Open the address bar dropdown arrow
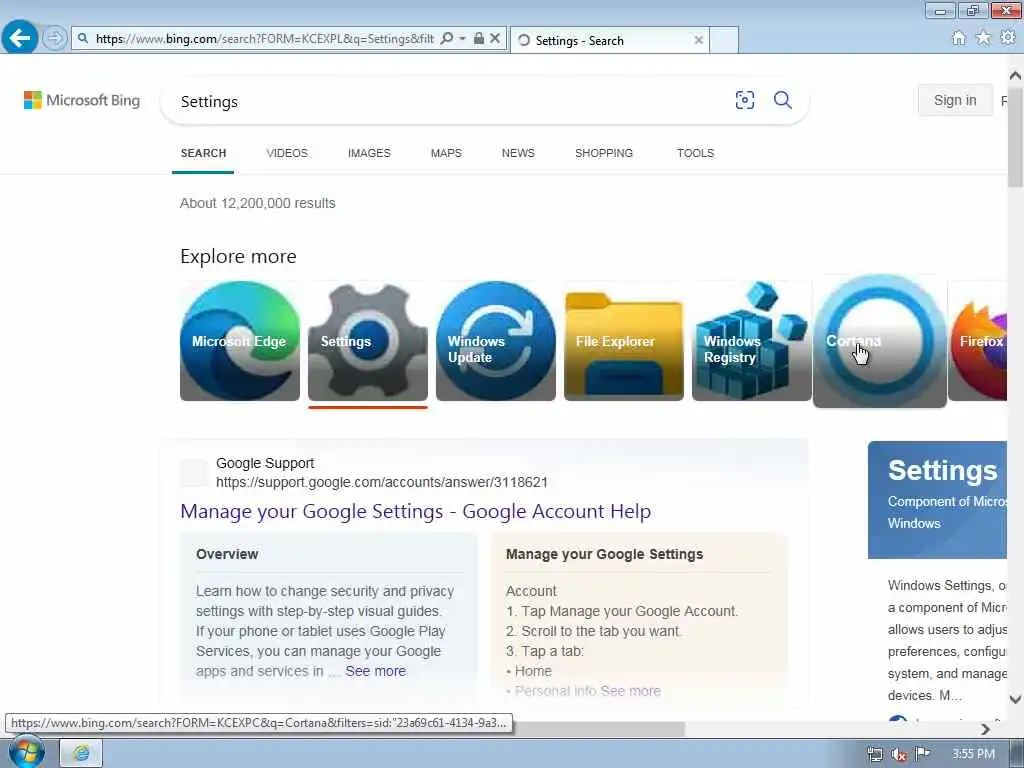This screenshot has width=1024, height=768. click(x=462, y=39)
